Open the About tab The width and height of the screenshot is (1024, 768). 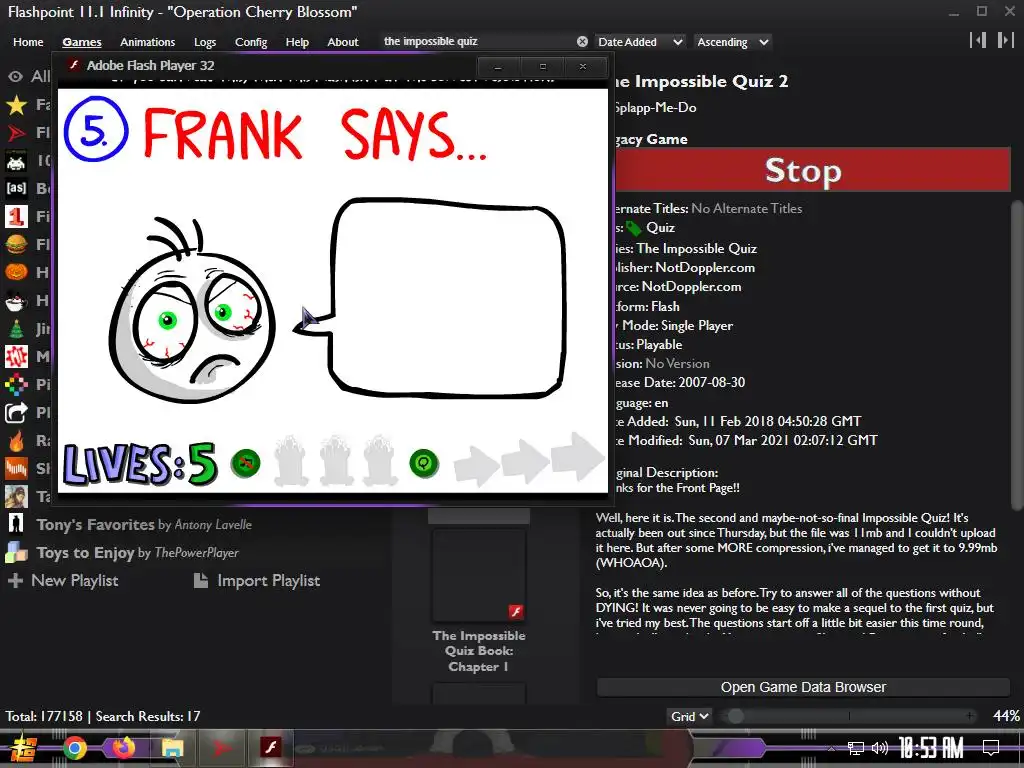tap(343, 42)
